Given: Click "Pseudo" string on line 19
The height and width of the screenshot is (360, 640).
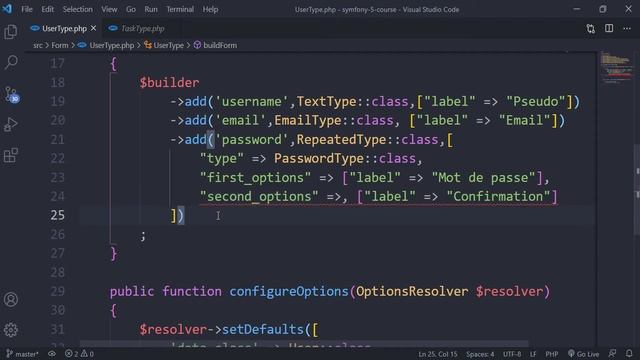Looking at the screenshot, I should click(536, 102).
